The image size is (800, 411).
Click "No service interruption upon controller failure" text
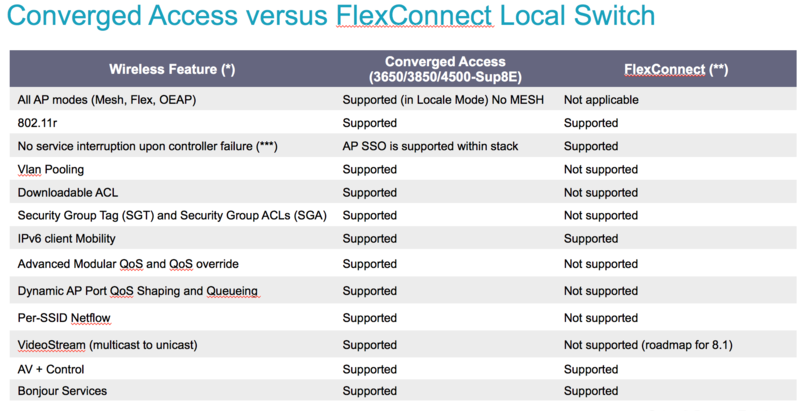(147, 146)
